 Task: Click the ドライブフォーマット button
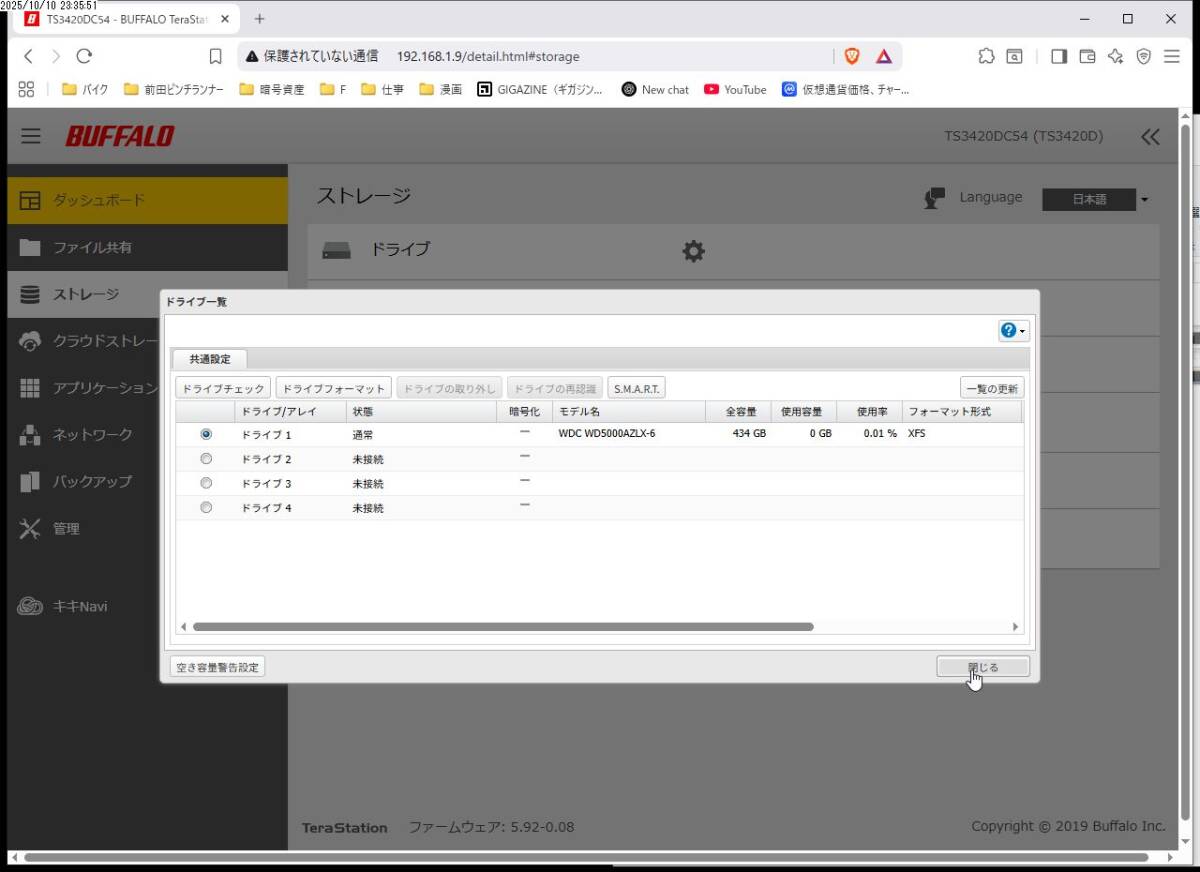[x=333, y=389]
